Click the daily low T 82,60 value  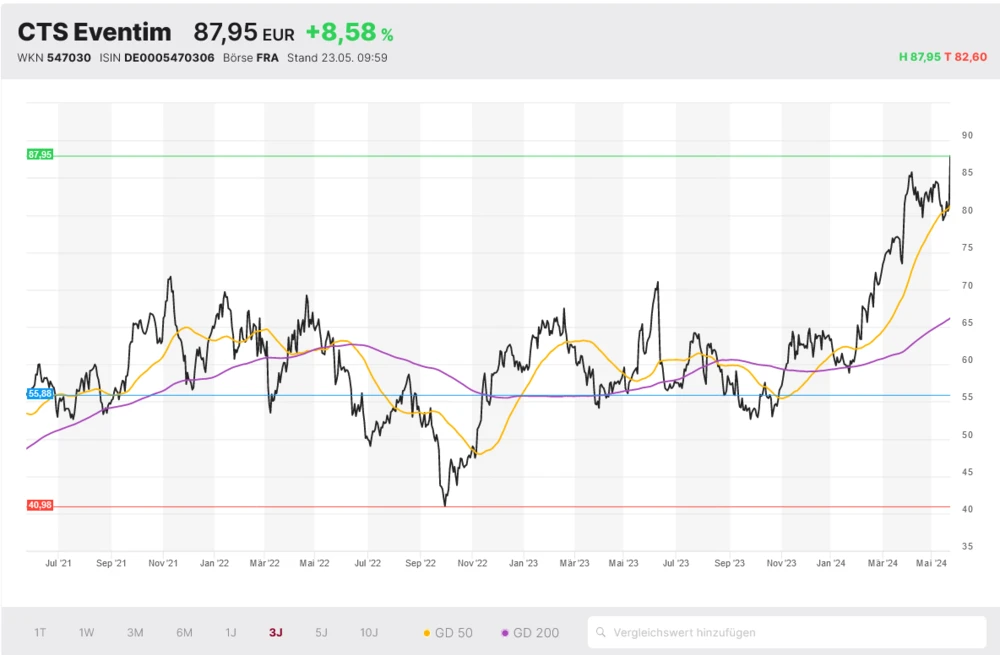coord(966,58)
